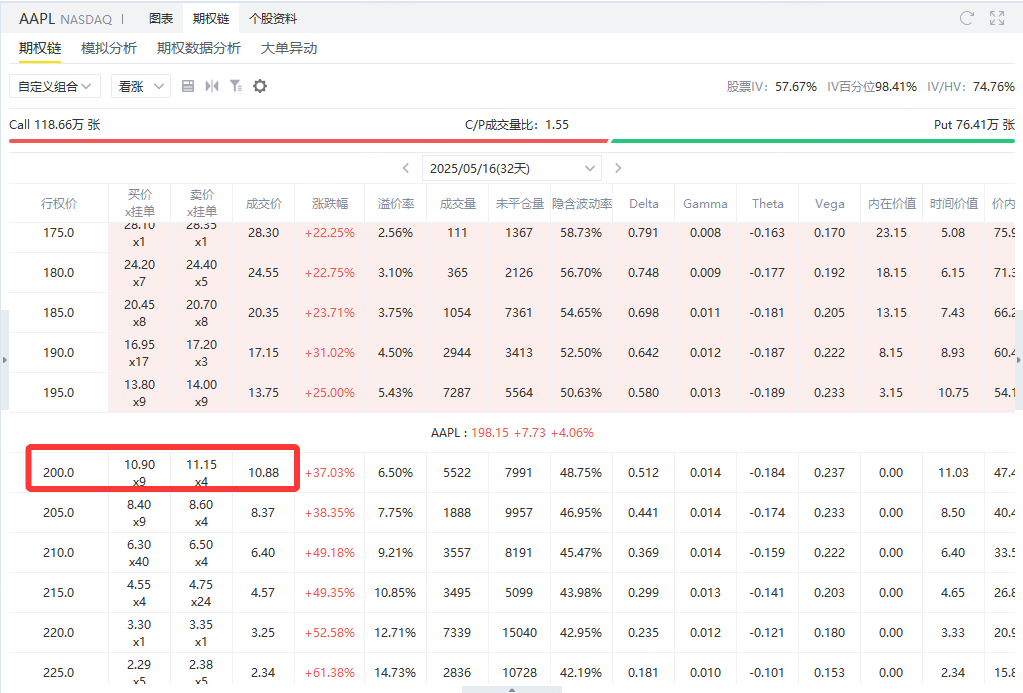
Task: Go to next expiry with right arrow
Action: 618,168
